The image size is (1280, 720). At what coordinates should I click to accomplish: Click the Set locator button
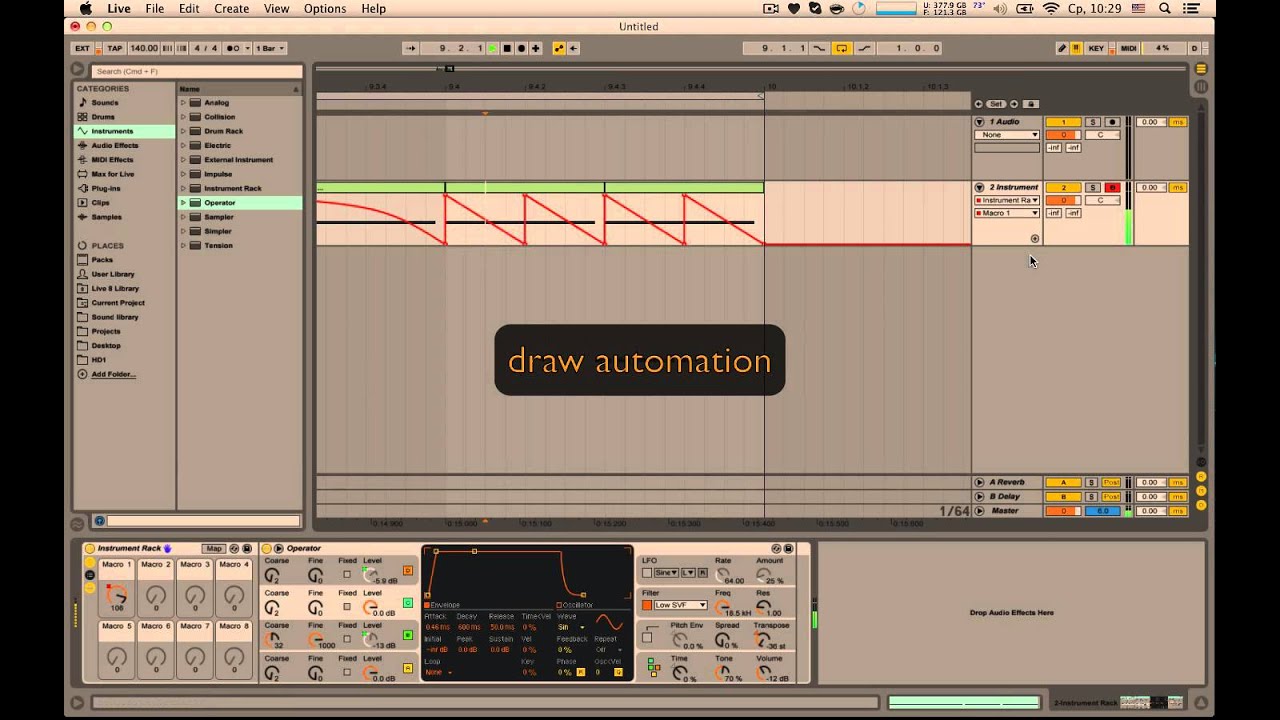pyautogui.click(x=996, y=104)
